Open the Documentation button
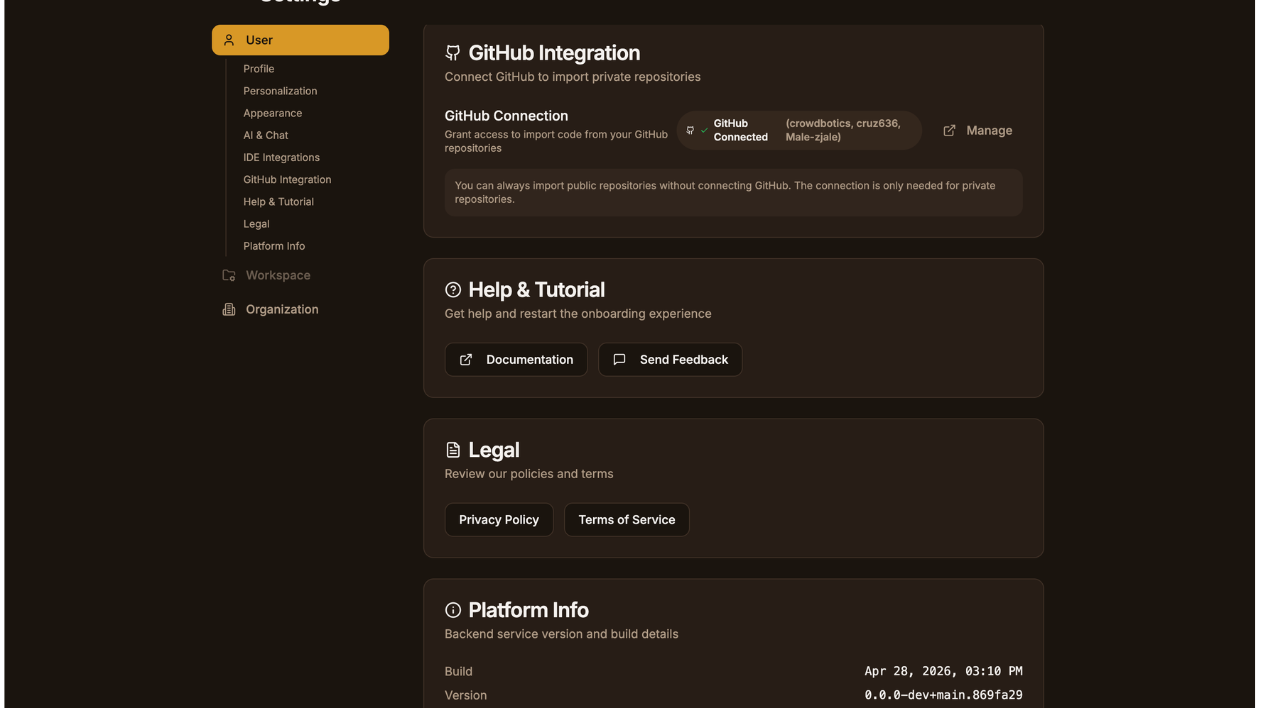This screenshot has height=720, width=1280. point(516,359)
